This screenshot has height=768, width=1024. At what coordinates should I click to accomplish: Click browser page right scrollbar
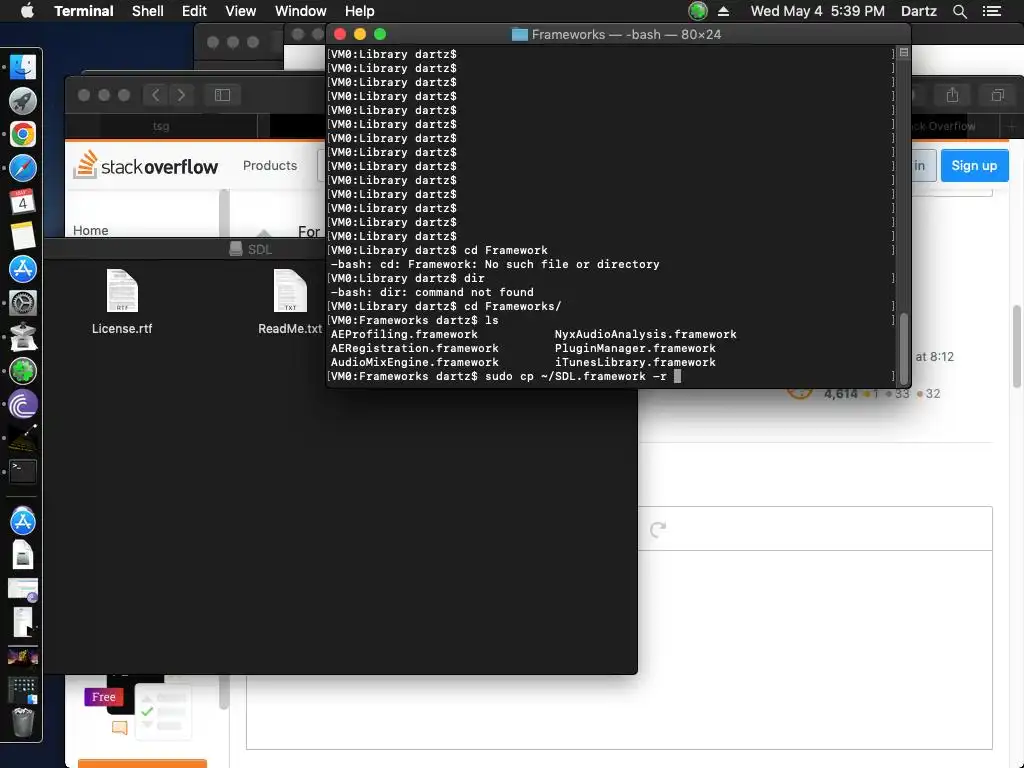[1017, 346]
